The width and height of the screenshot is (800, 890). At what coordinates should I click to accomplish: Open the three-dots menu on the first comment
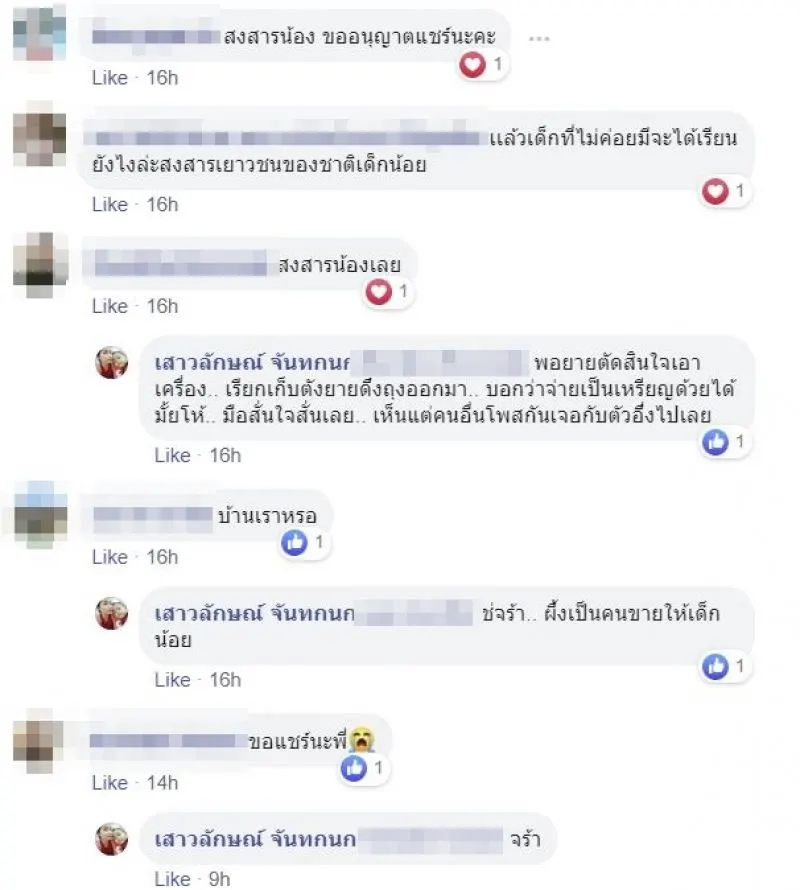538,39
